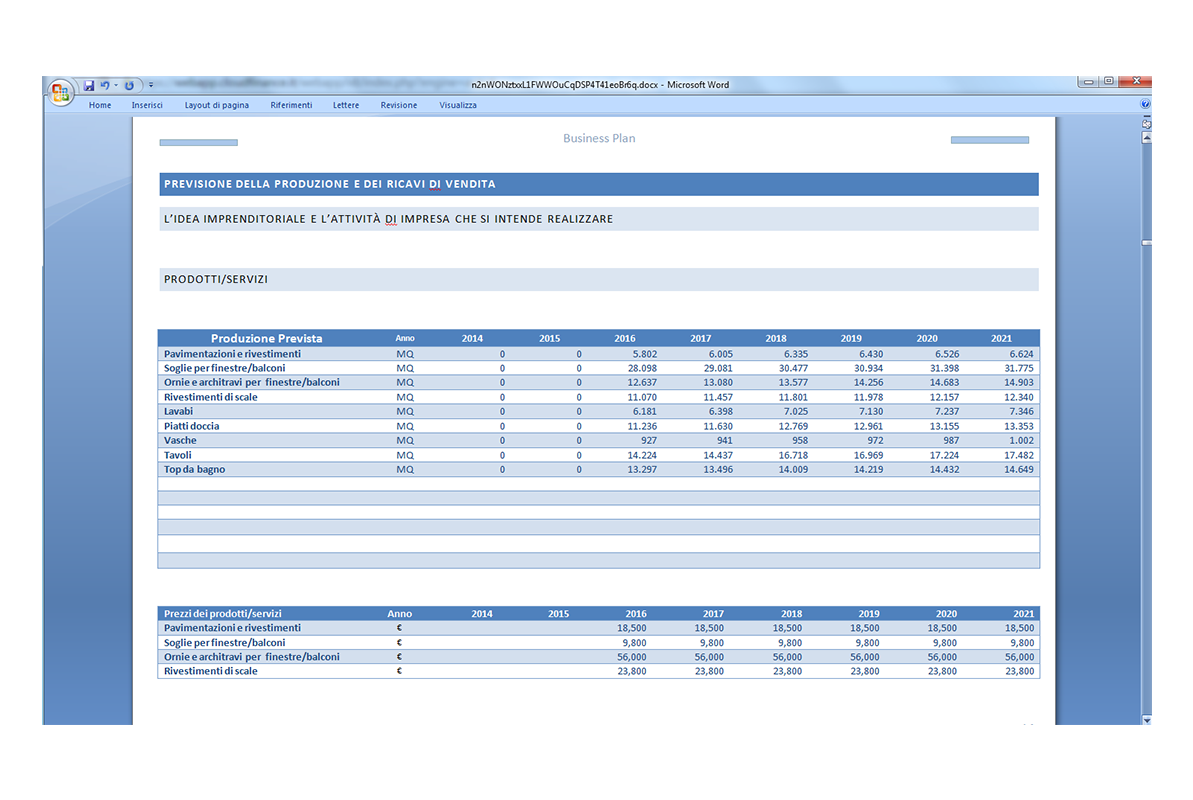Screen dimensions: 1193x800
Task: Click the 9,800 price under 2019
Action: 867,643
